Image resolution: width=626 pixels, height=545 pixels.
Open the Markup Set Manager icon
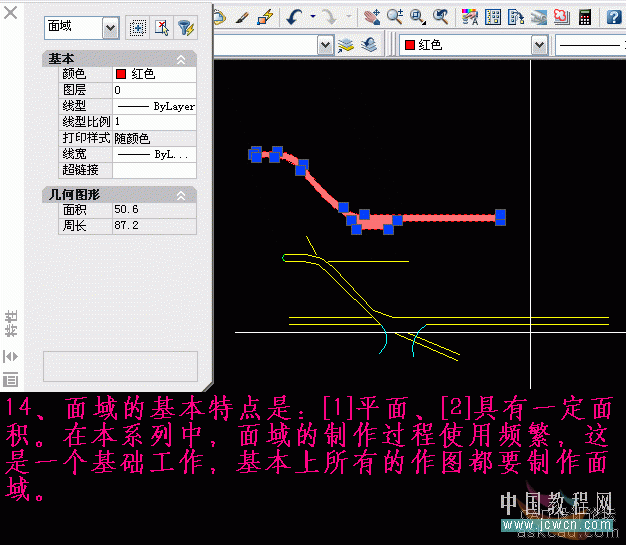pos(561,17)
